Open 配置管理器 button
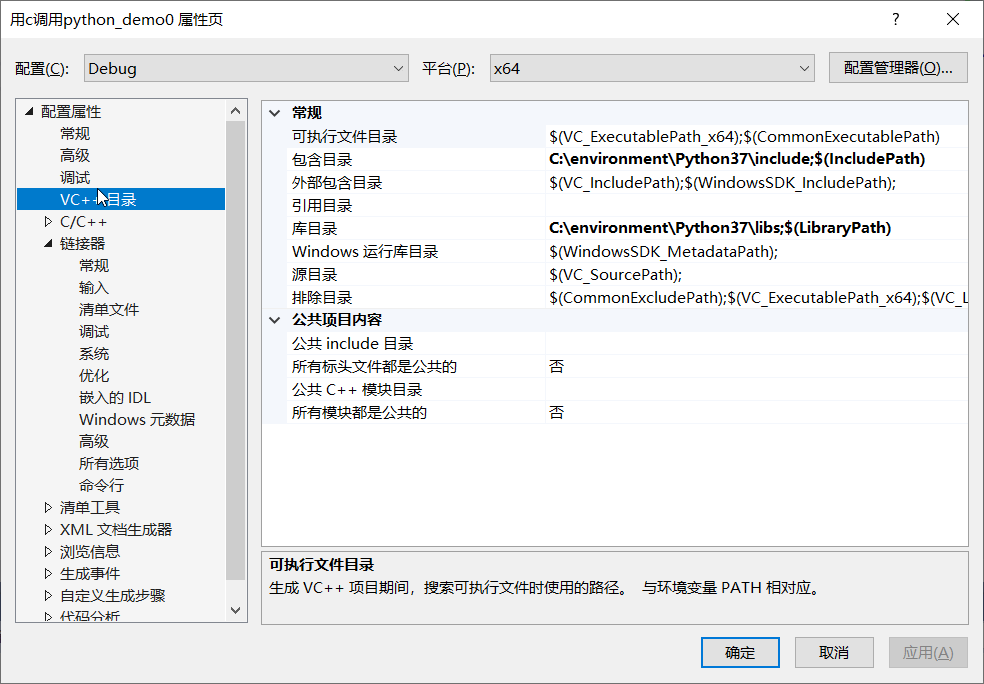The width and height of the screenshot is (984, 684). tap(897, 68)
